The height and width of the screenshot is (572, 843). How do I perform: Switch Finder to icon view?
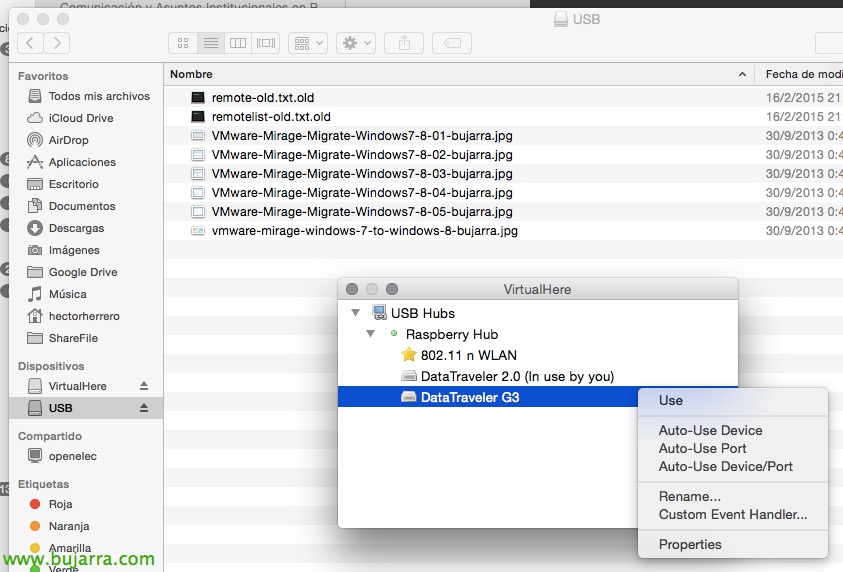pyautogui.click(x=183, y=43)
